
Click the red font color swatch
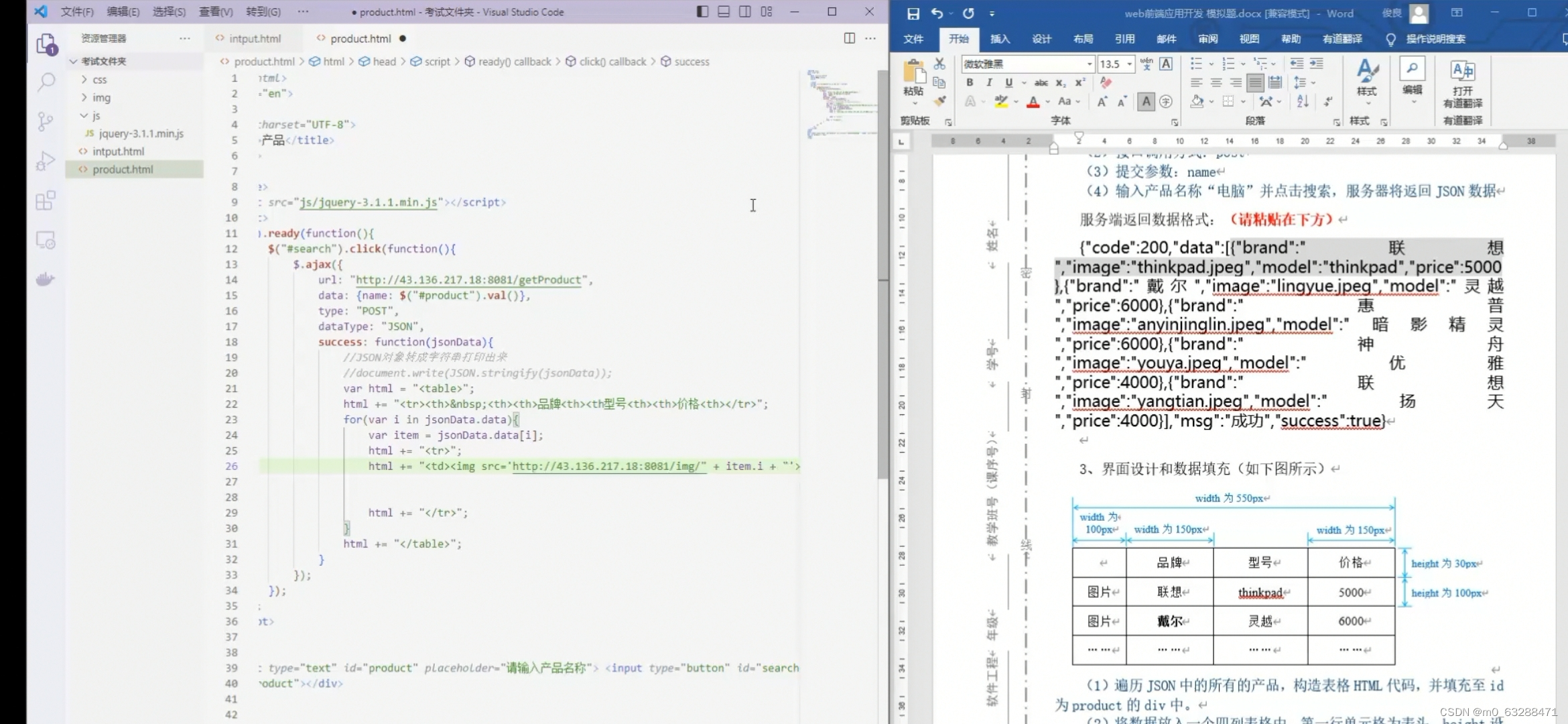1033,102
